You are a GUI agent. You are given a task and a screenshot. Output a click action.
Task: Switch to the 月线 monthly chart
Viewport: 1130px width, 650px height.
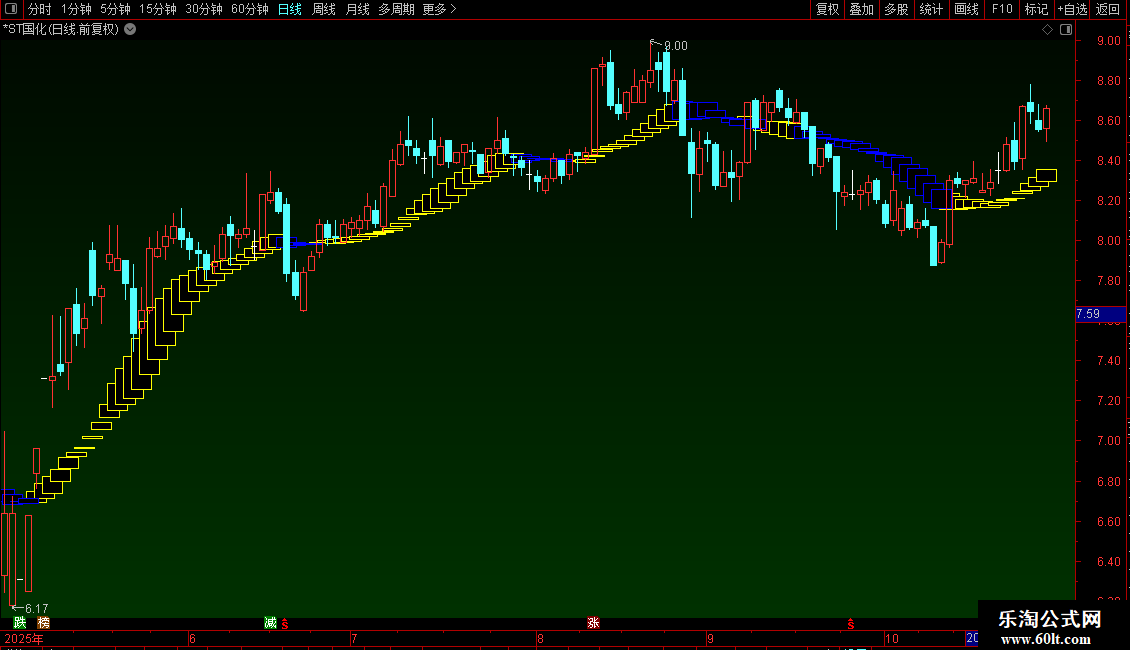pos(357,9)
